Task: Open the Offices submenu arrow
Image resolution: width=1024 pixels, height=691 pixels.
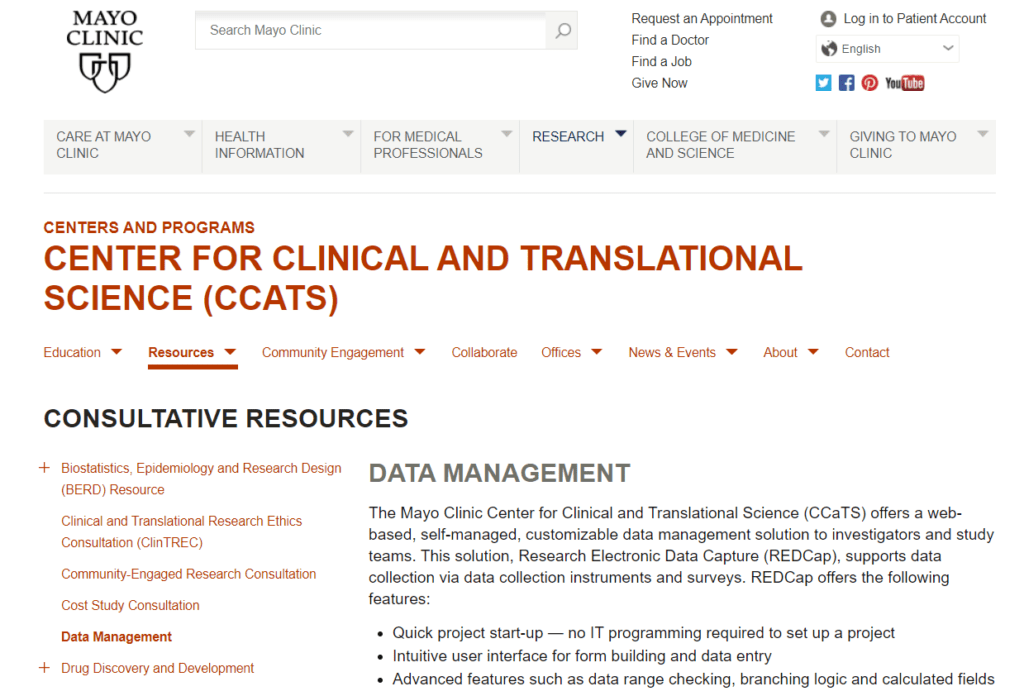Action: click(597, 352)
